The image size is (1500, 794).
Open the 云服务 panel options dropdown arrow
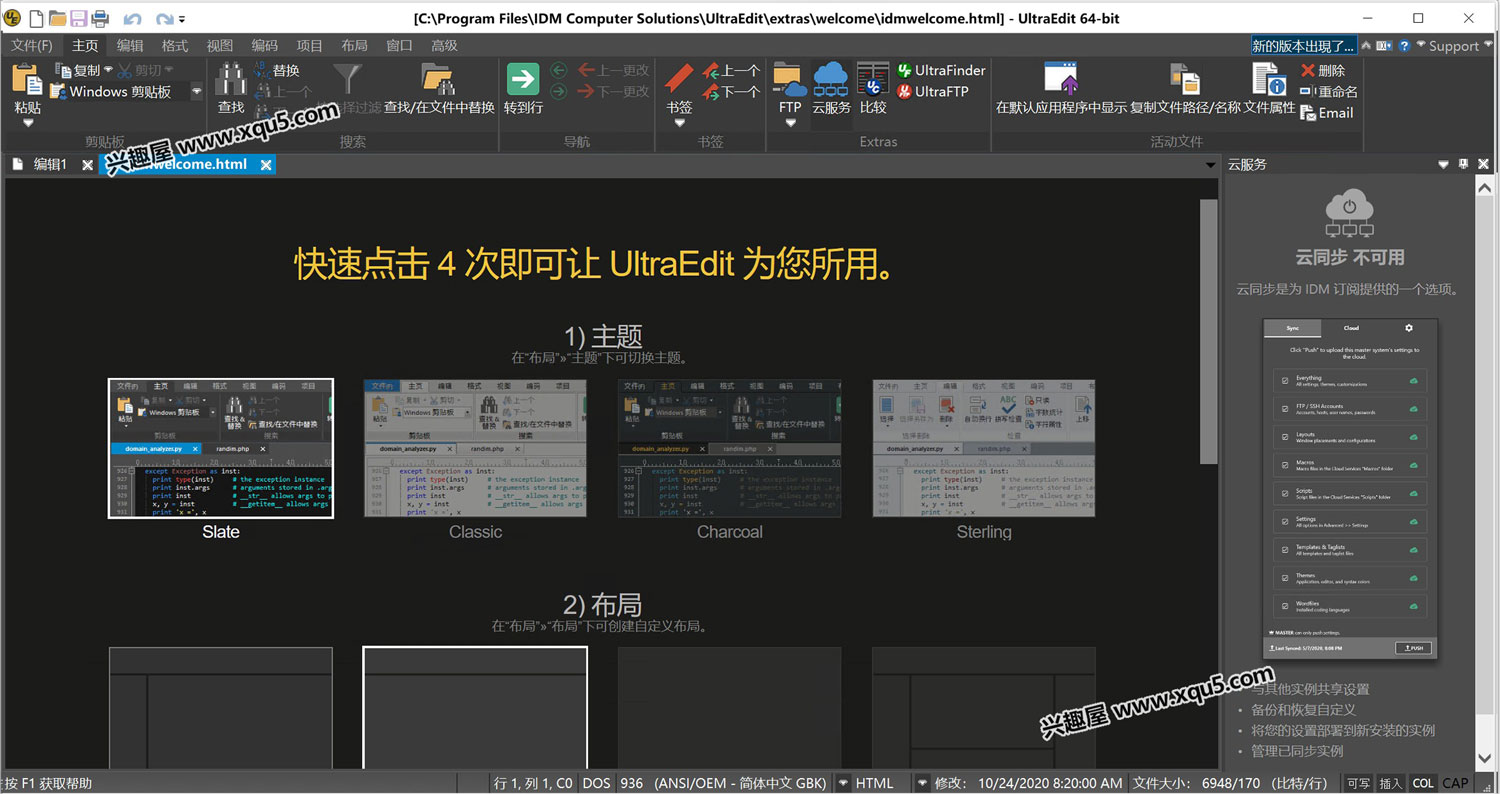[1443, 164]
